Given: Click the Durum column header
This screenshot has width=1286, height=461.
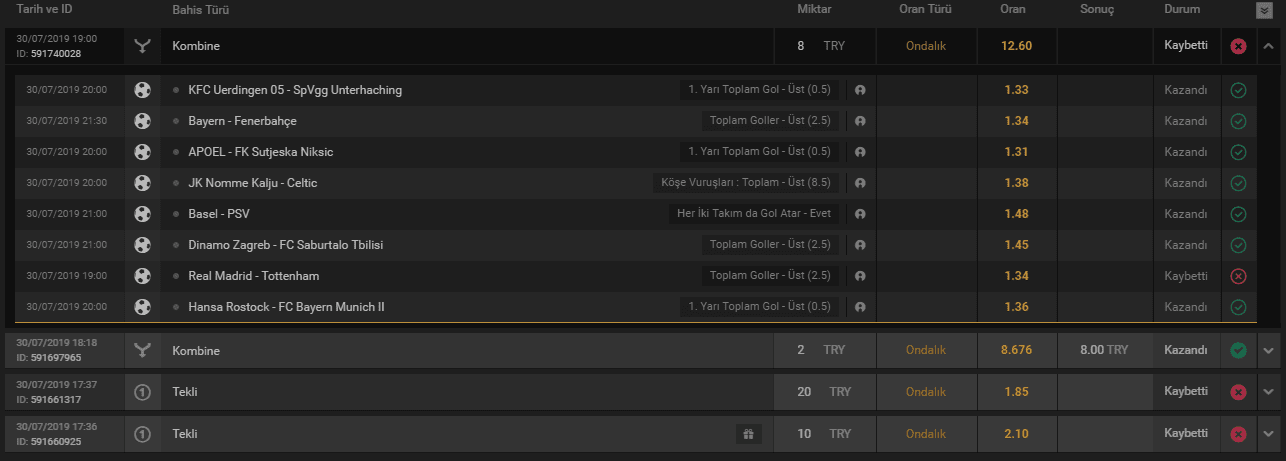Looking at the screenshot, I should 1182,9.
